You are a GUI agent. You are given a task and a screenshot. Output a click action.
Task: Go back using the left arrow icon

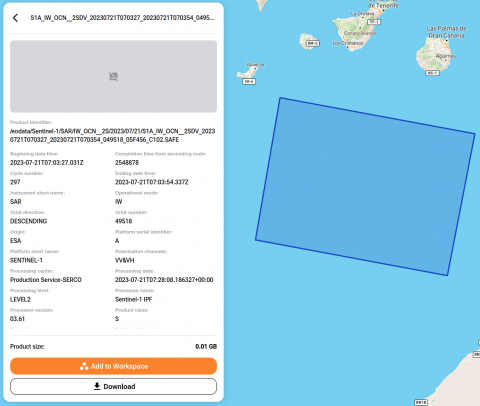(x=15, y=18)
